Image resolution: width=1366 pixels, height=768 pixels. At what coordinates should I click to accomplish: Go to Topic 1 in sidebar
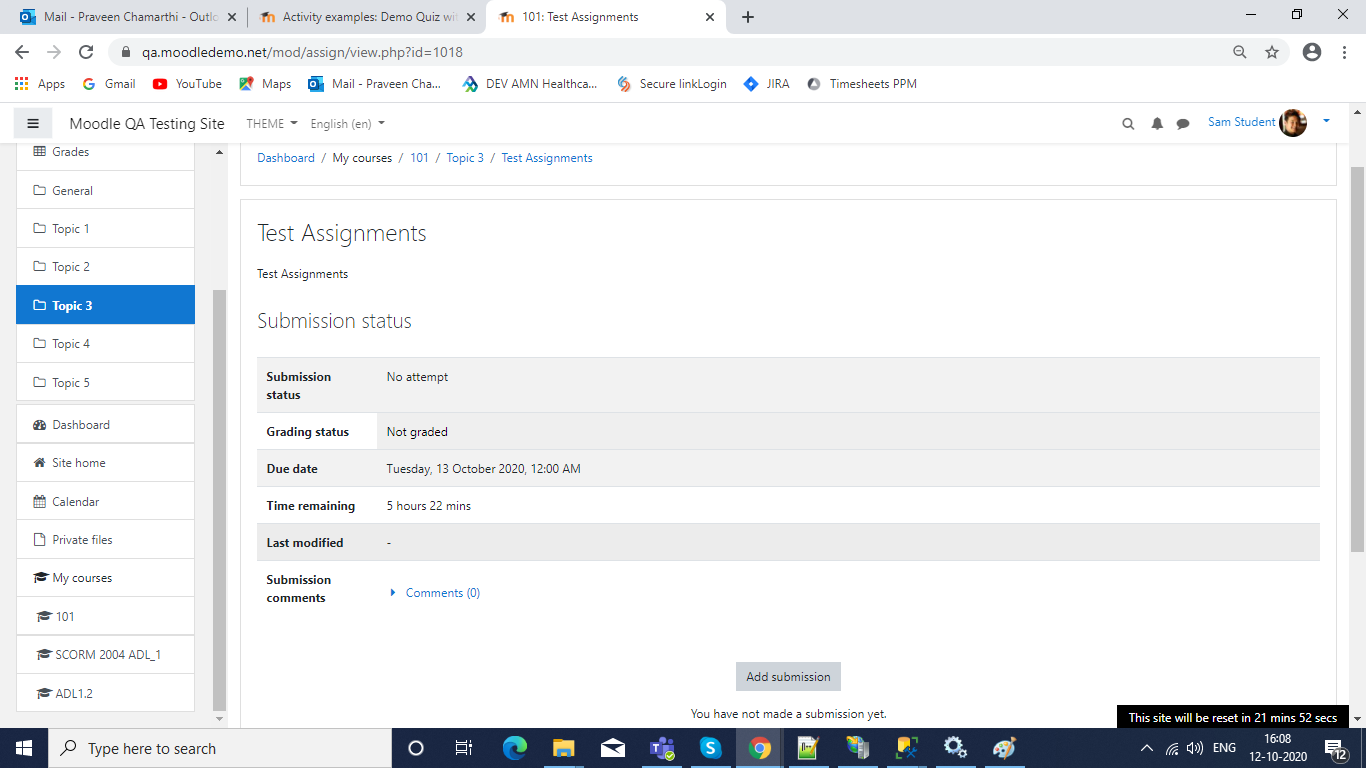coord(105,229)
